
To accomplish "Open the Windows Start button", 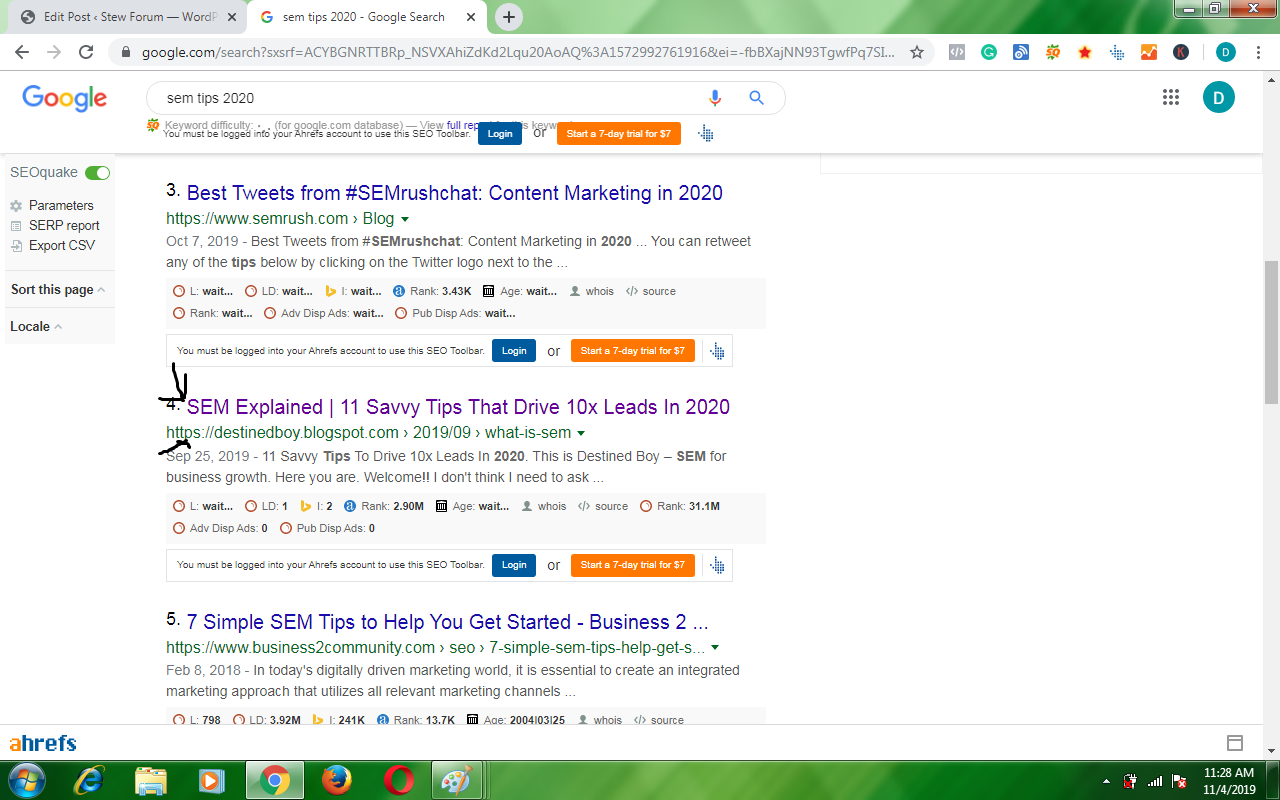I will coord(26,780).
